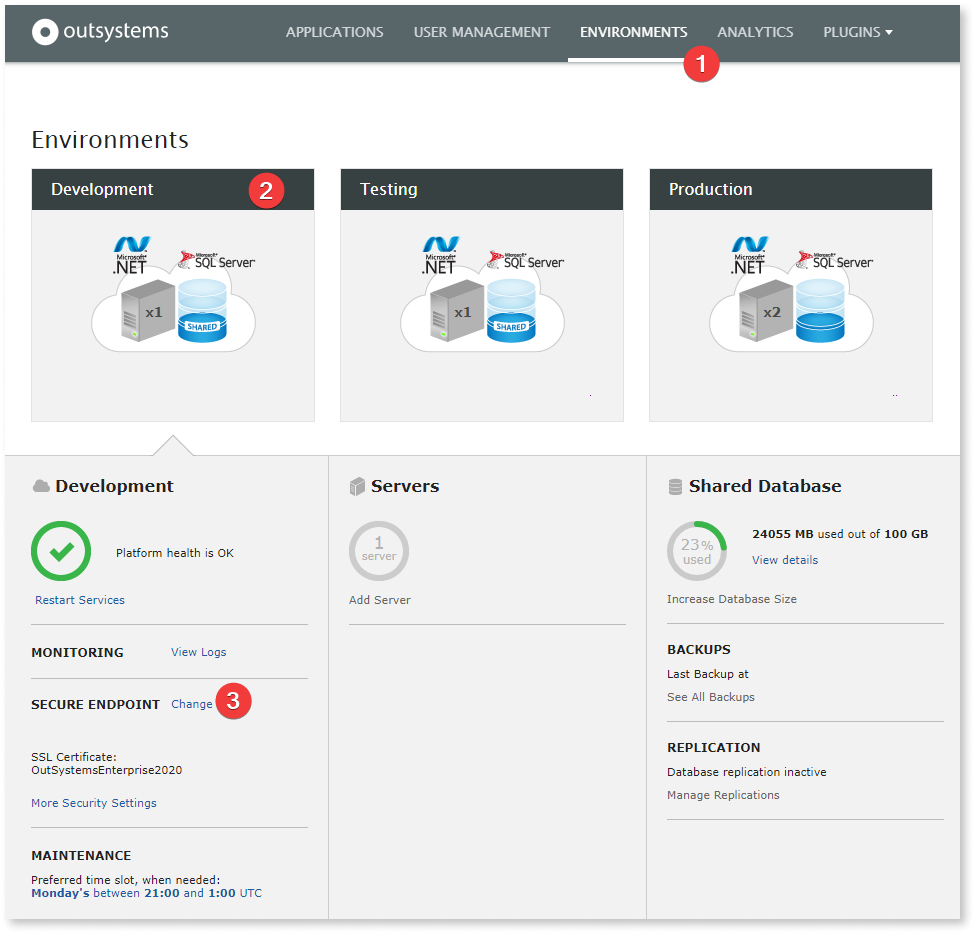975x934 pixels.
Task: Open the Plugins dropdown menu
Action: pos(857,31)
